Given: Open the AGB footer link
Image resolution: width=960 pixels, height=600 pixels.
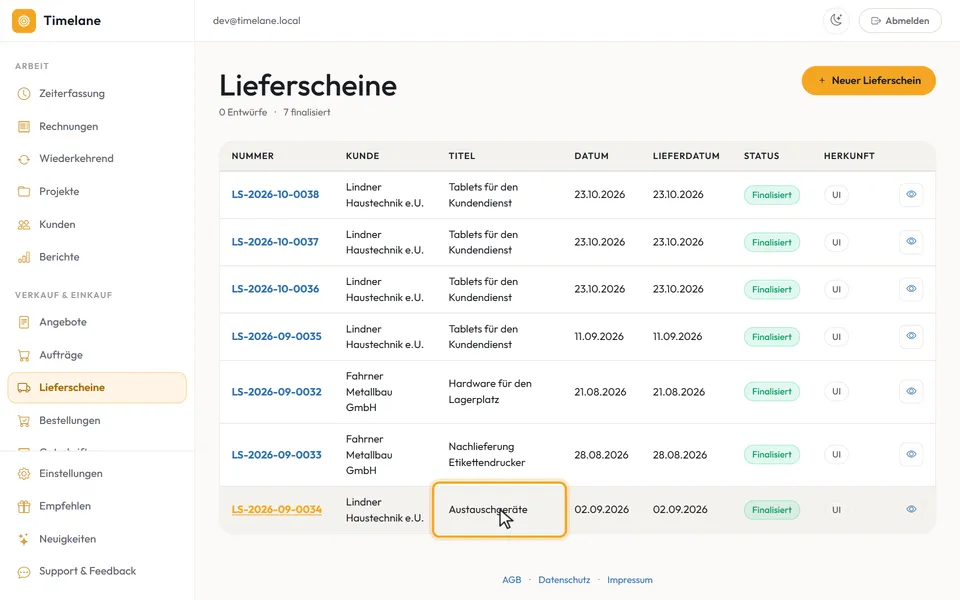Looking at the screenshot, I should click(511, 580).
